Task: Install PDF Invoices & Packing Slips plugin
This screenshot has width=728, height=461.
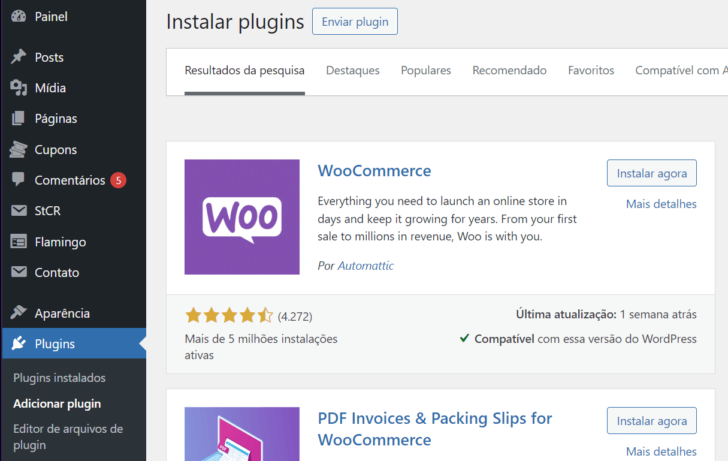Action: pyautogui.click(x=651, y=421)
